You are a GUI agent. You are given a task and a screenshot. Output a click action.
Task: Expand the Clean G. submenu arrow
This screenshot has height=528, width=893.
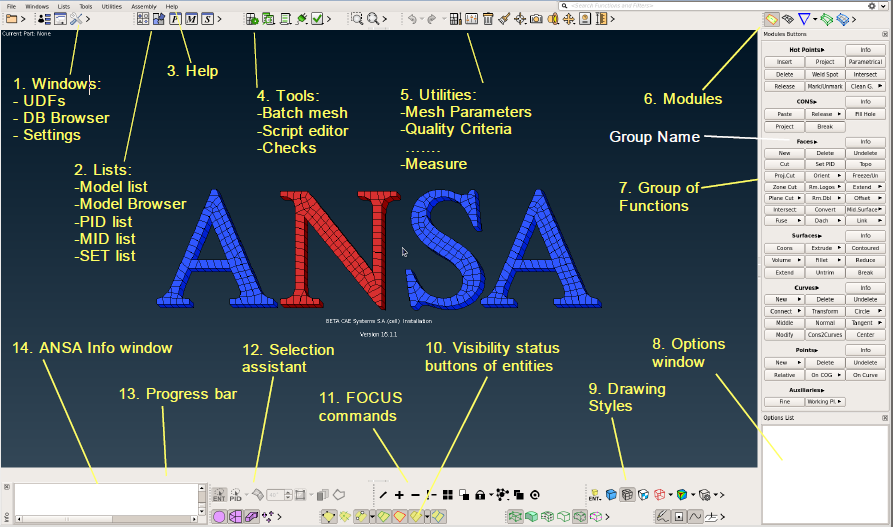[x=880, y=86]
